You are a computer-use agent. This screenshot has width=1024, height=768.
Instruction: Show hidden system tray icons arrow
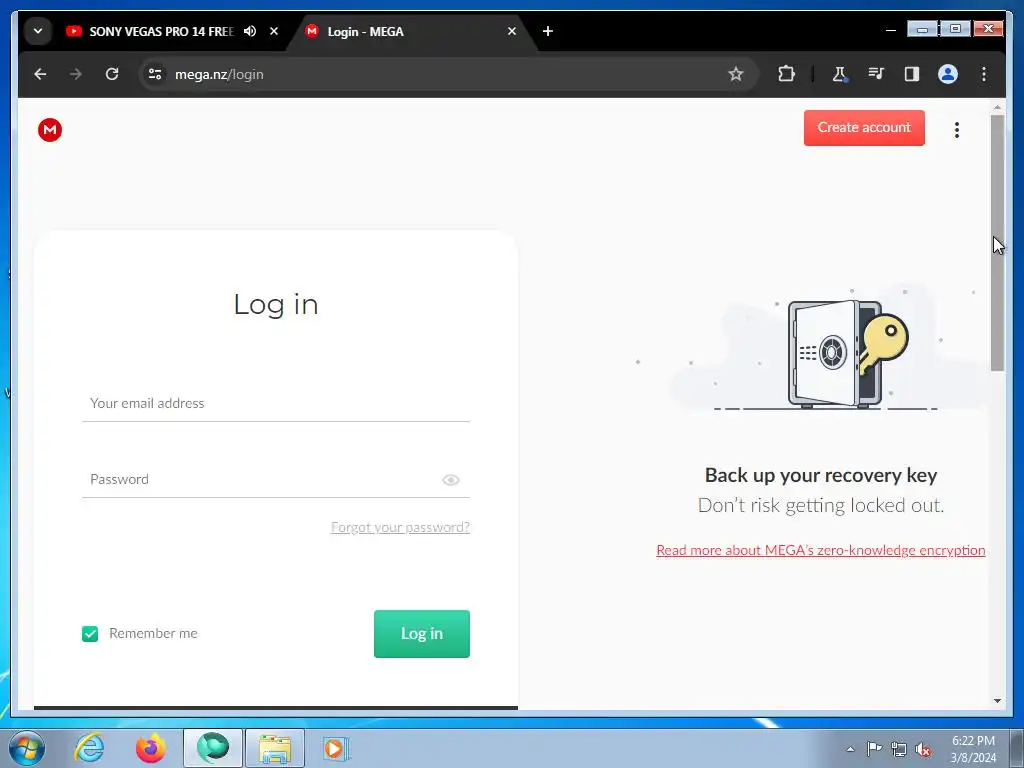(x=850, y=749)
